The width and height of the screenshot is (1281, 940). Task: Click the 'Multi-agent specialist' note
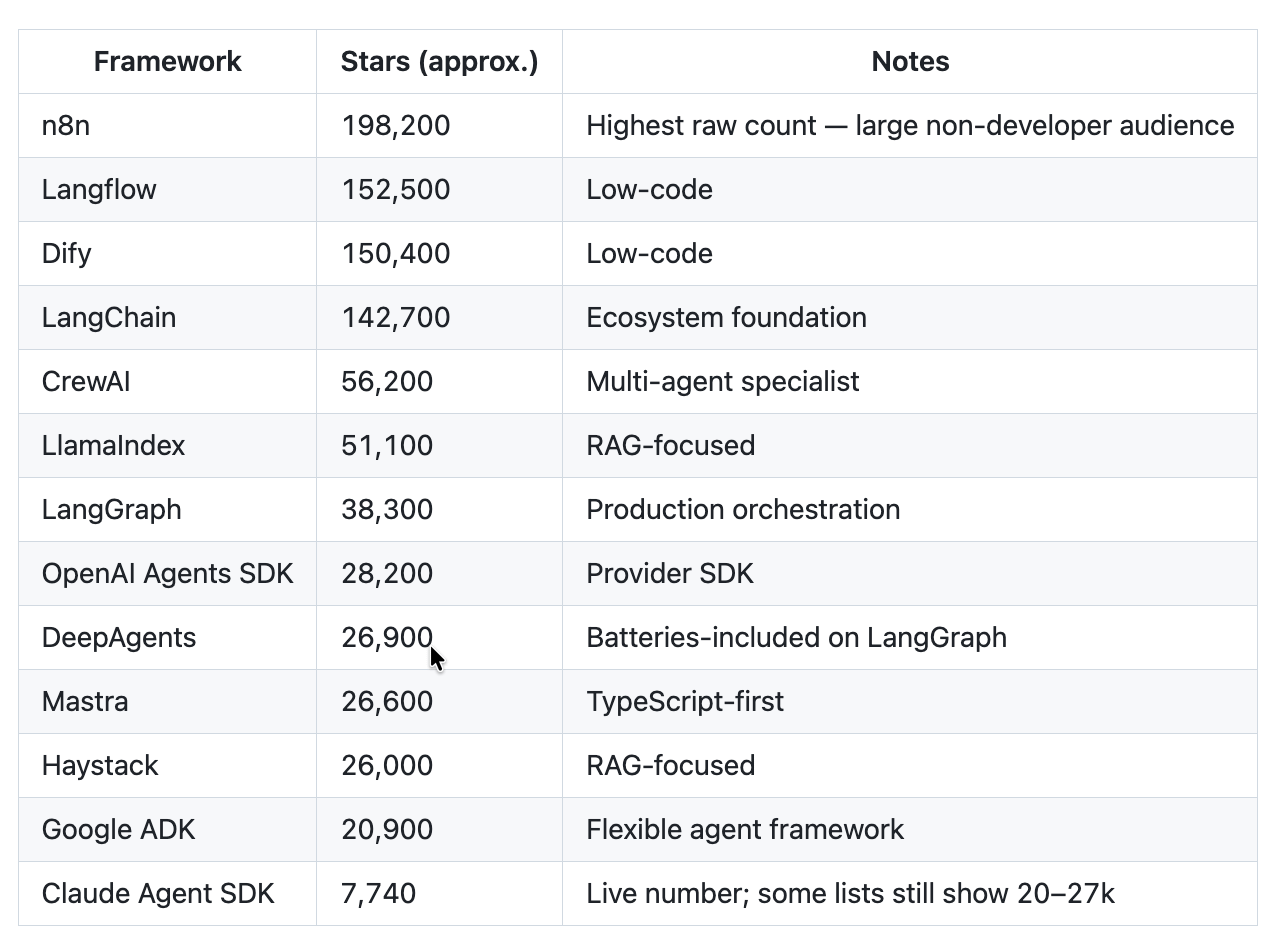tap(723, 382)
